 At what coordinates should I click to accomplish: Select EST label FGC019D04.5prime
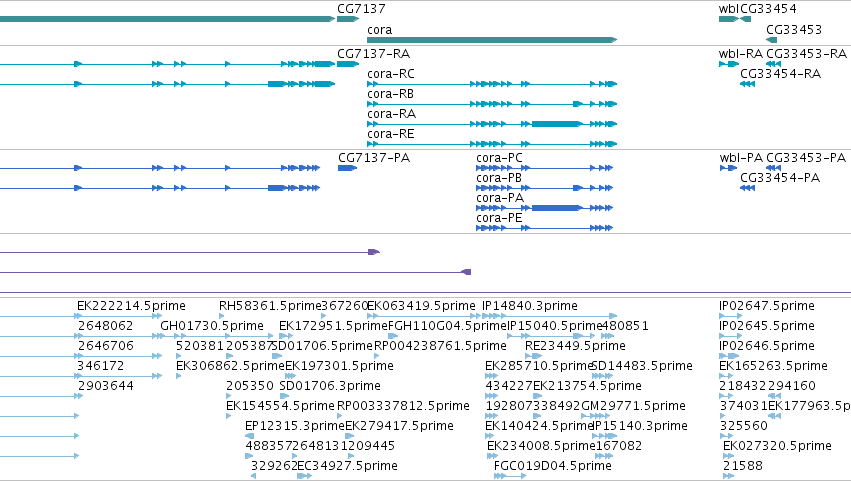point(552,467)
